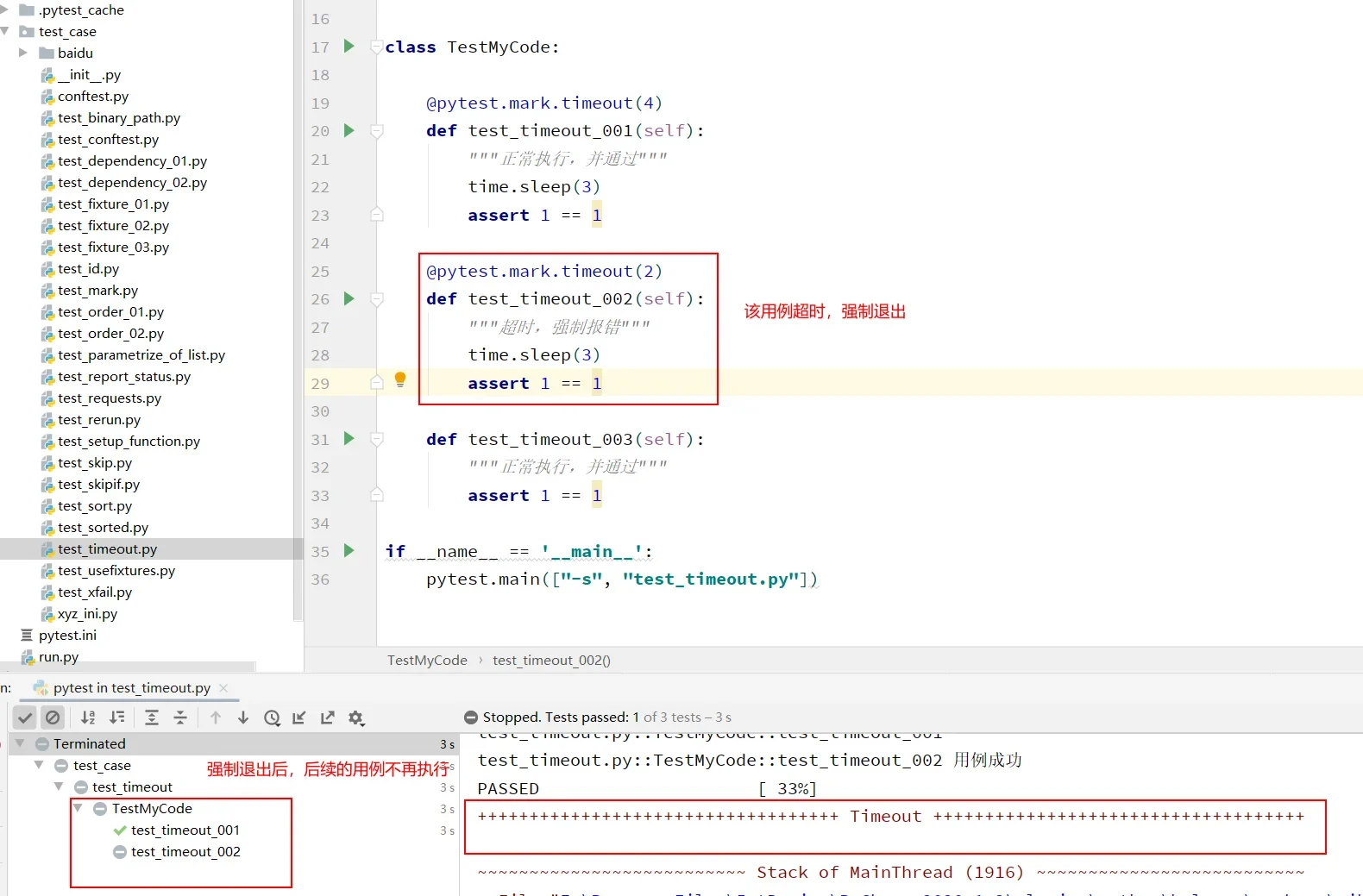Screen dimensions: 1363x896
Task: Run main block gutter arrow line 35
Action: point(349,550)
